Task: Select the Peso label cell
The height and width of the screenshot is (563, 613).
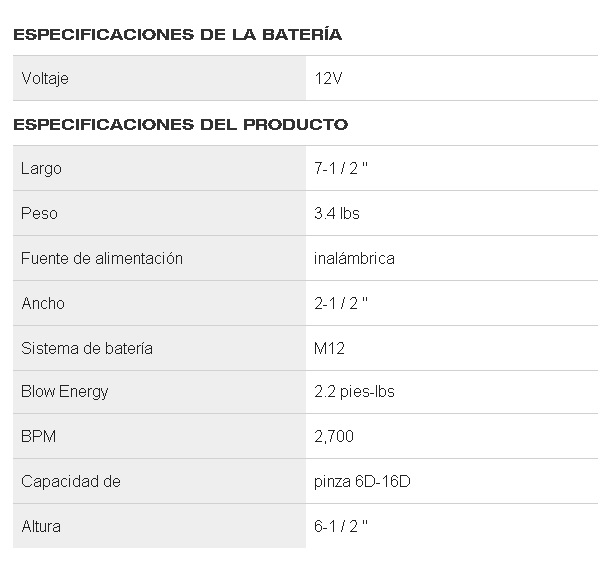Action: 40,213
